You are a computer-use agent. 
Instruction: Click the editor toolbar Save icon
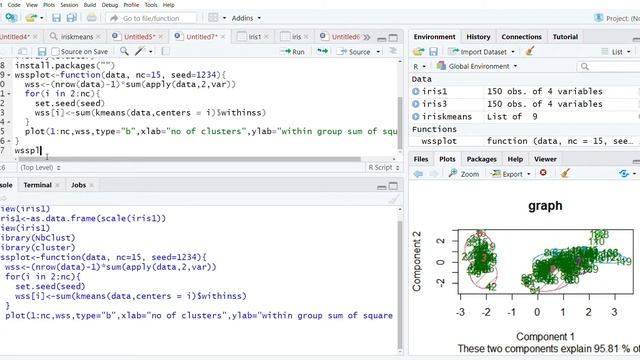point(42,51)
